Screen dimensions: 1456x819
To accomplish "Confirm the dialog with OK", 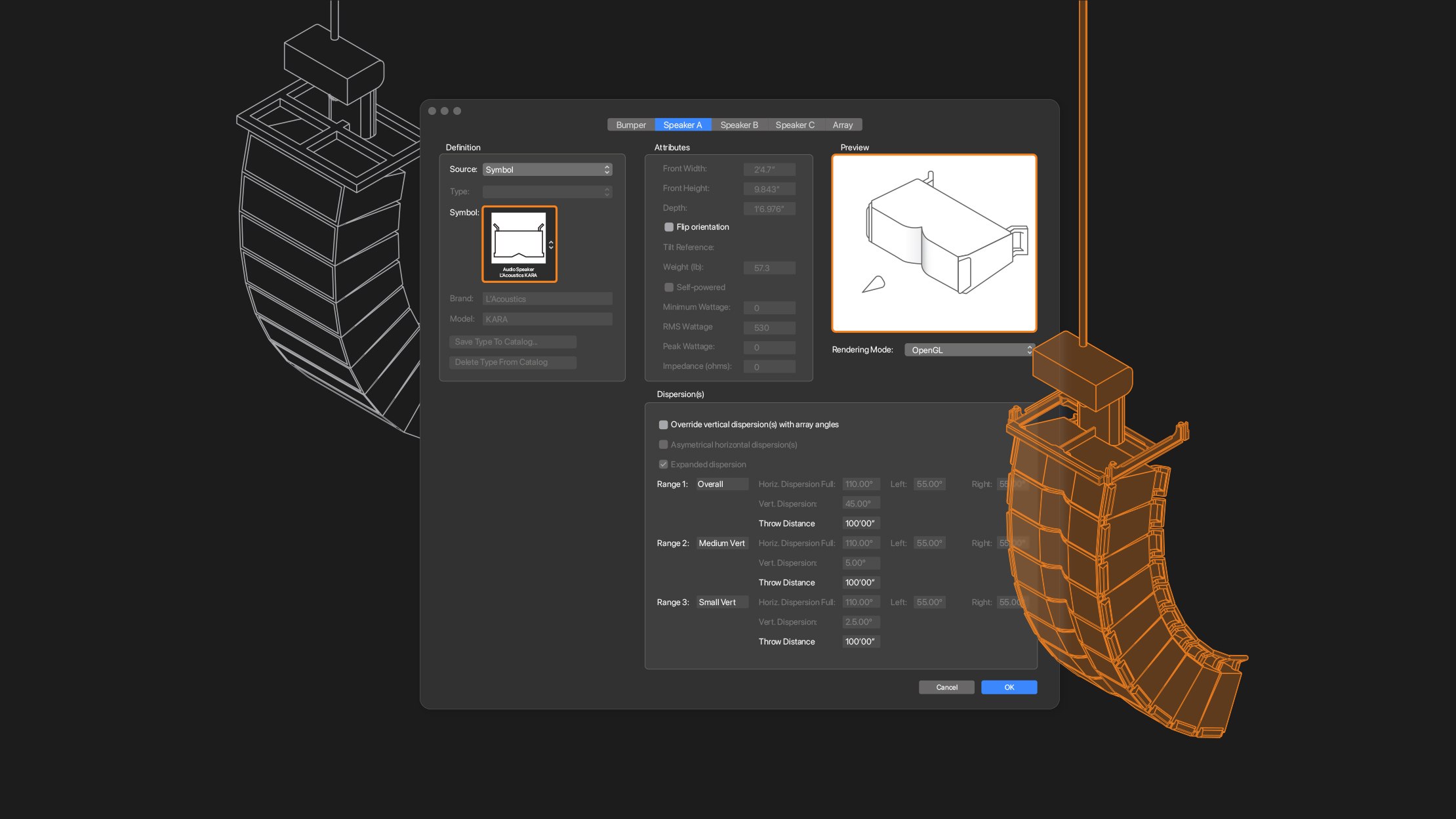I will pyautogui.click(x=1009, y=687).
